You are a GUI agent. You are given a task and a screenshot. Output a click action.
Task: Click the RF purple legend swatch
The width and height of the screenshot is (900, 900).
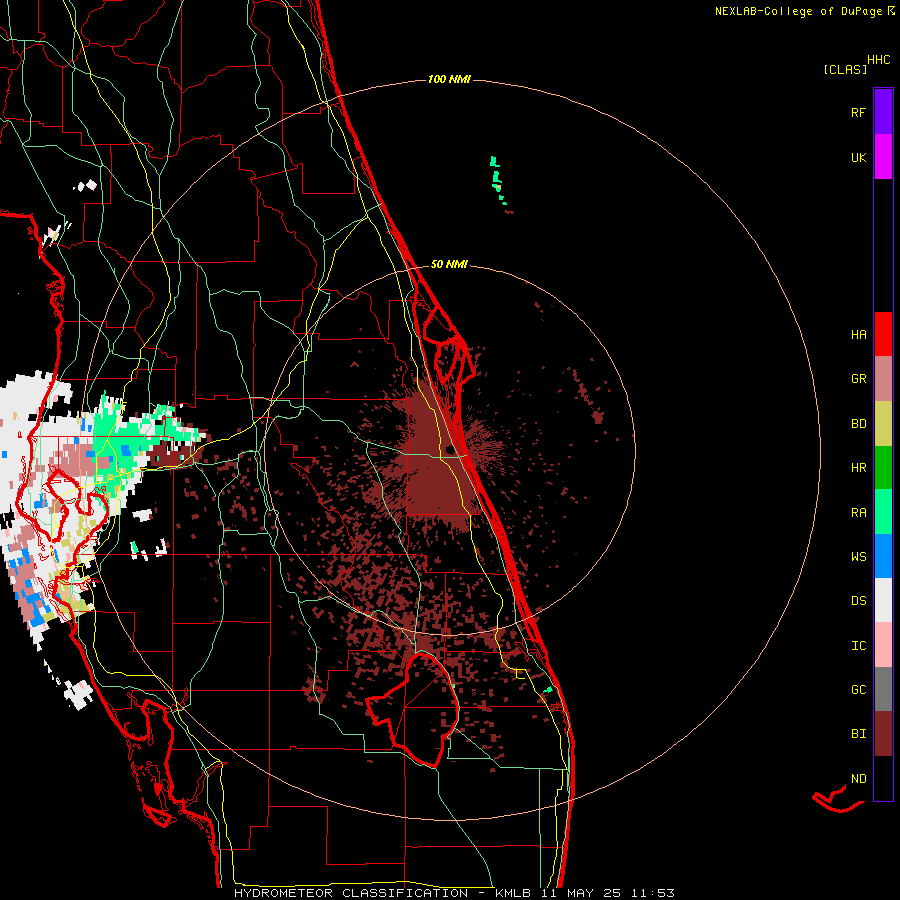click(x=883, y=112)
